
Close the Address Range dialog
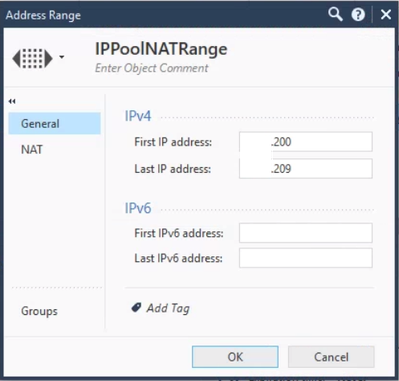tap(386, 15)
